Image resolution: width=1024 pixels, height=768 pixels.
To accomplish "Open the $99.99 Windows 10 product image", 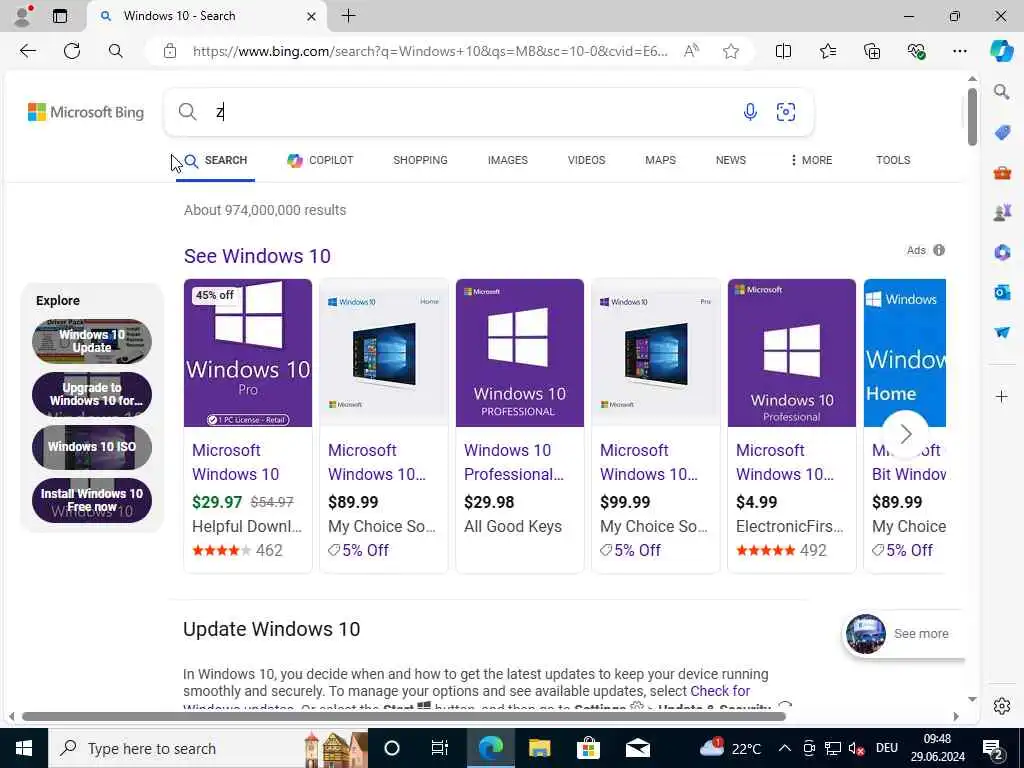I will (x=655, y=353).
